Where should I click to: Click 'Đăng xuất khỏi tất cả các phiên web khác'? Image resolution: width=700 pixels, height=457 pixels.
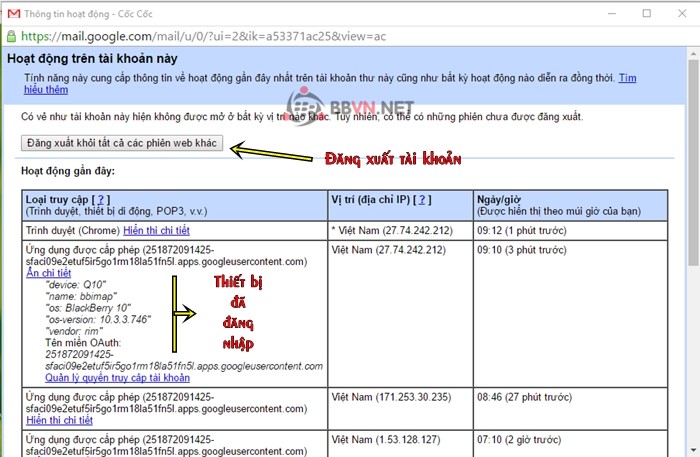click(x=123, y=144)
